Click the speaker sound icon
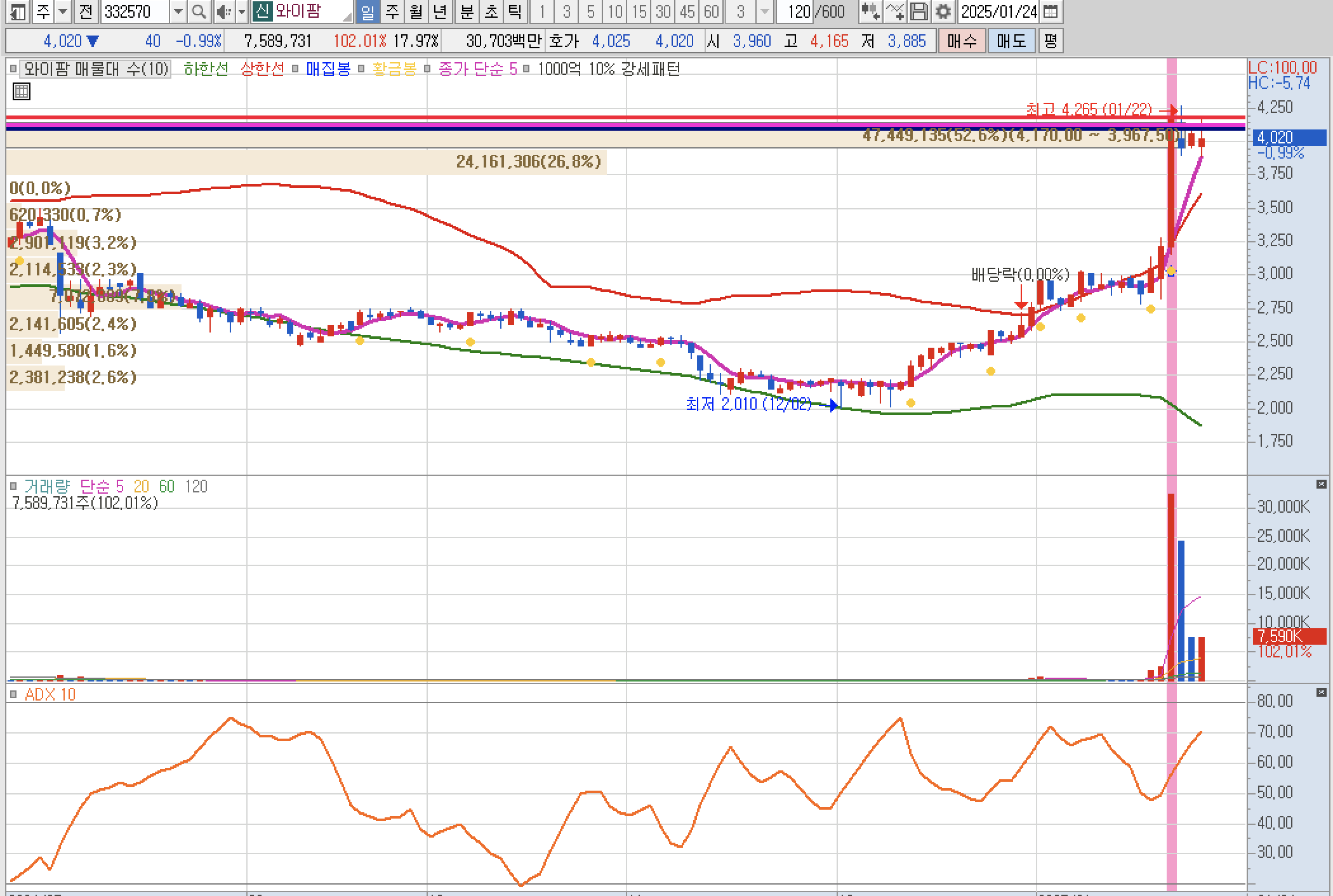The width and height of the screenshot is (1333, 896). coord(223,11)
